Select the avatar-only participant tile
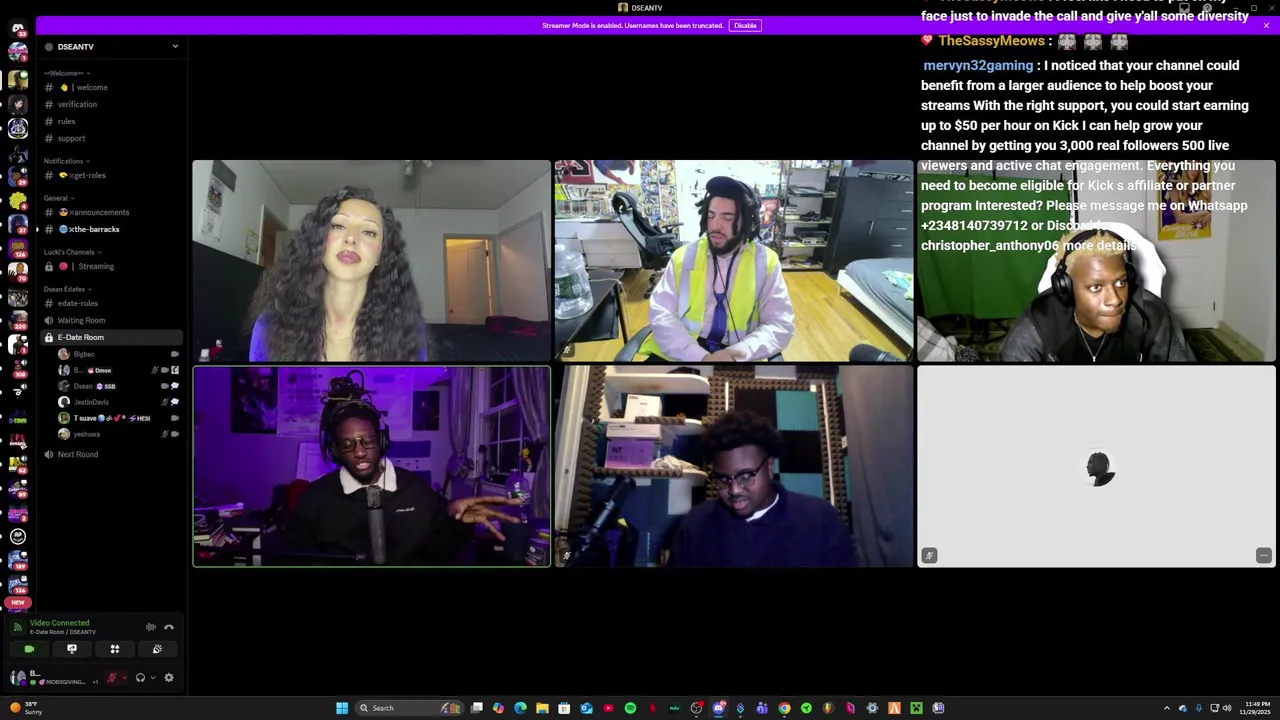Screen dimensions: 1280x720 click(x=1096, y=467)
